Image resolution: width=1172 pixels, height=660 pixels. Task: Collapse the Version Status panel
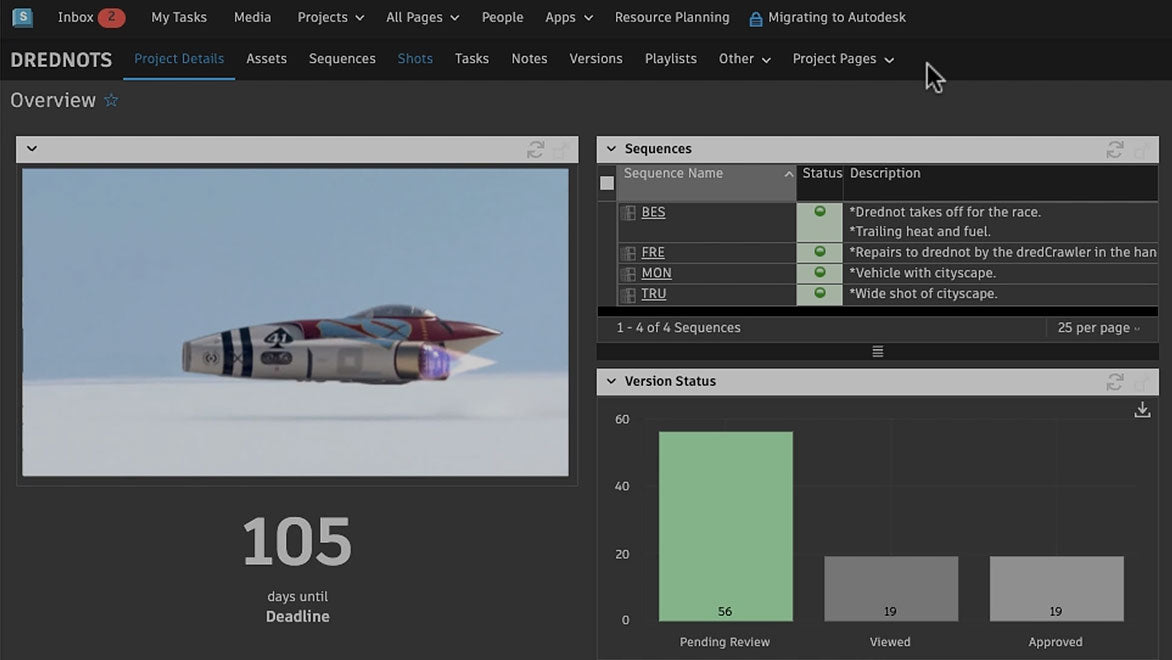pyautogui.click(x=611, y=381)
